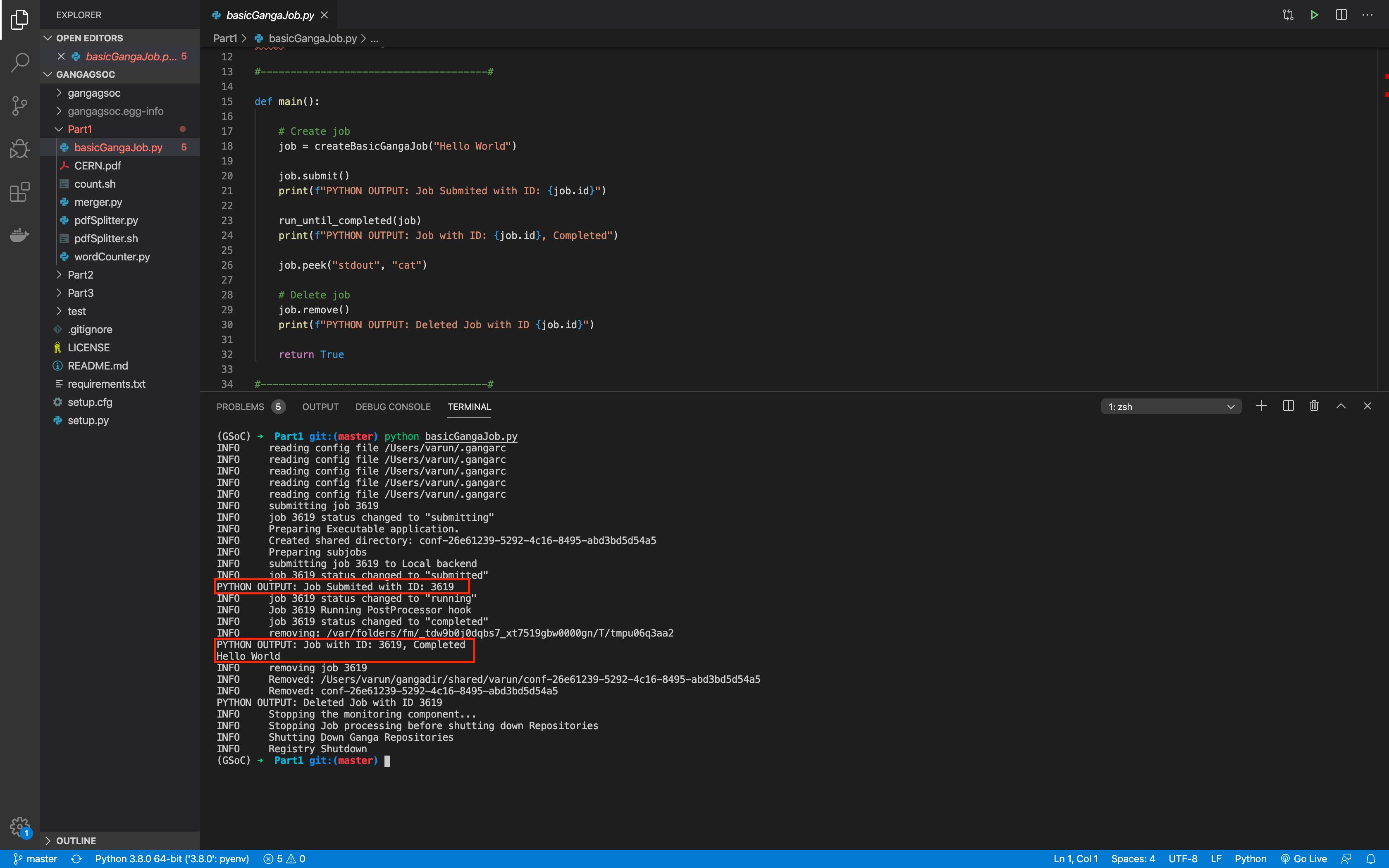Collapse the GANGAGSOC section
Screen dimensions: 1389x868
pos(119,75)
